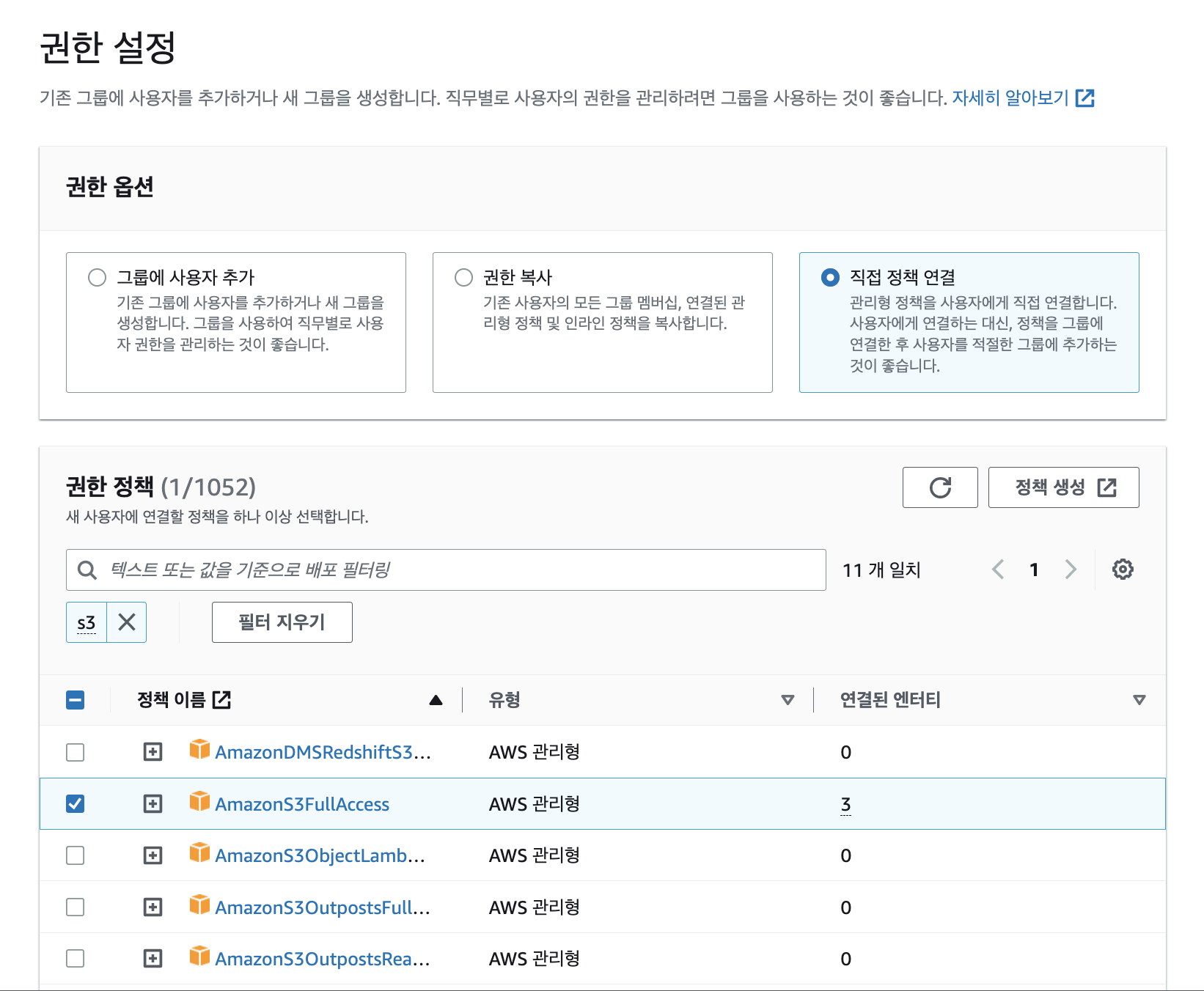Go to next page of policies
The height and width of the screenshot is (991, 1204).
coord(1071,570)
